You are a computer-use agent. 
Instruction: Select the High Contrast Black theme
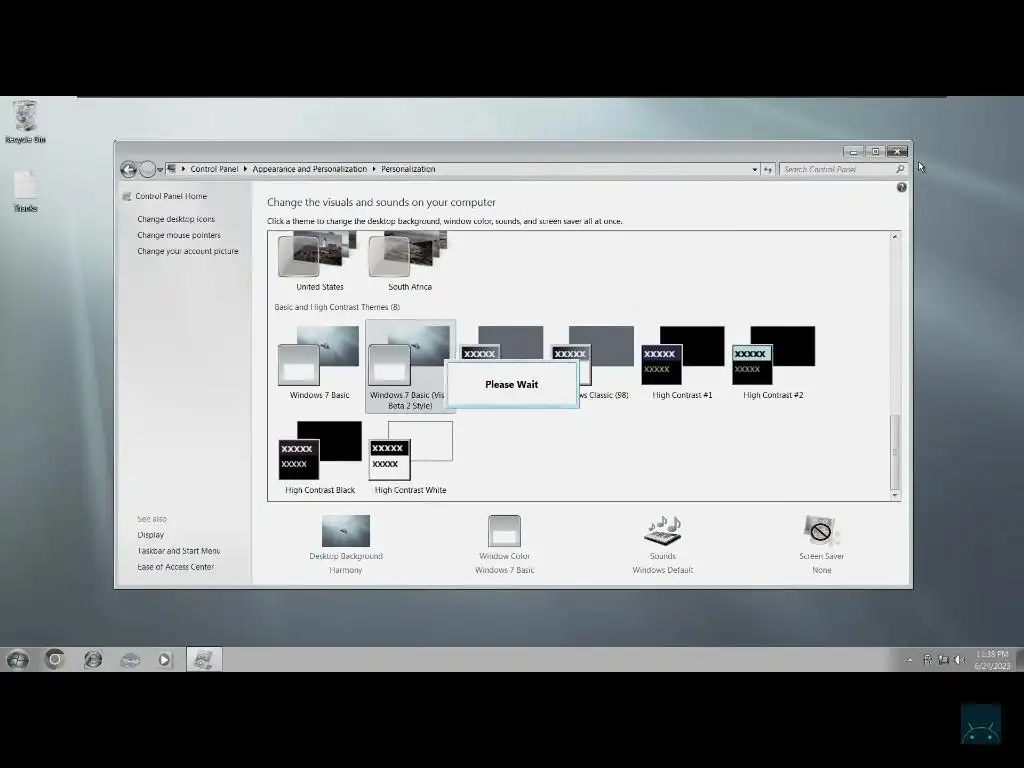point(319,458)
